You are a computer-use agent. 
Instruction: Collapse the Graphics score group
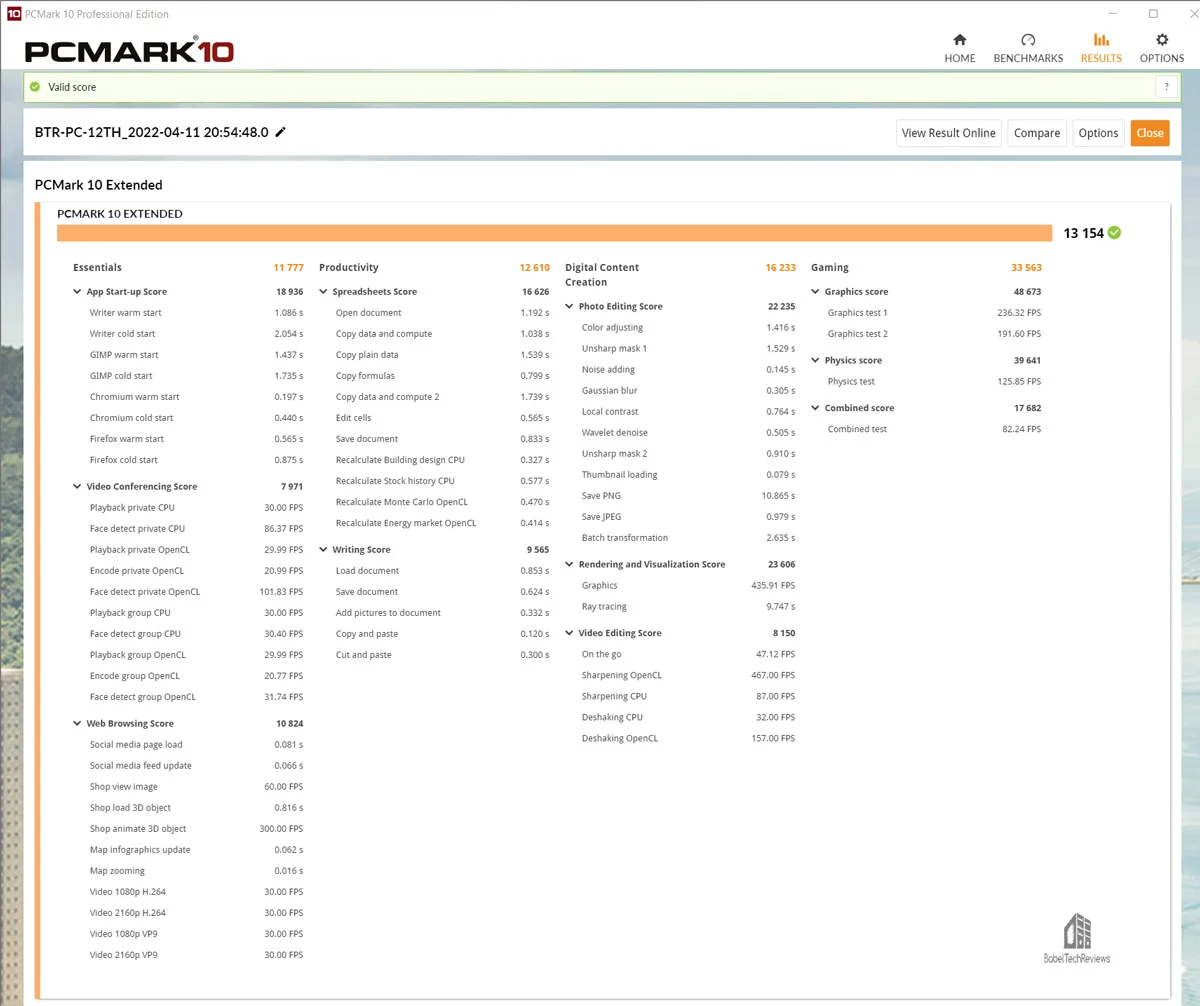pyautogui.click(x=816, y=292)
